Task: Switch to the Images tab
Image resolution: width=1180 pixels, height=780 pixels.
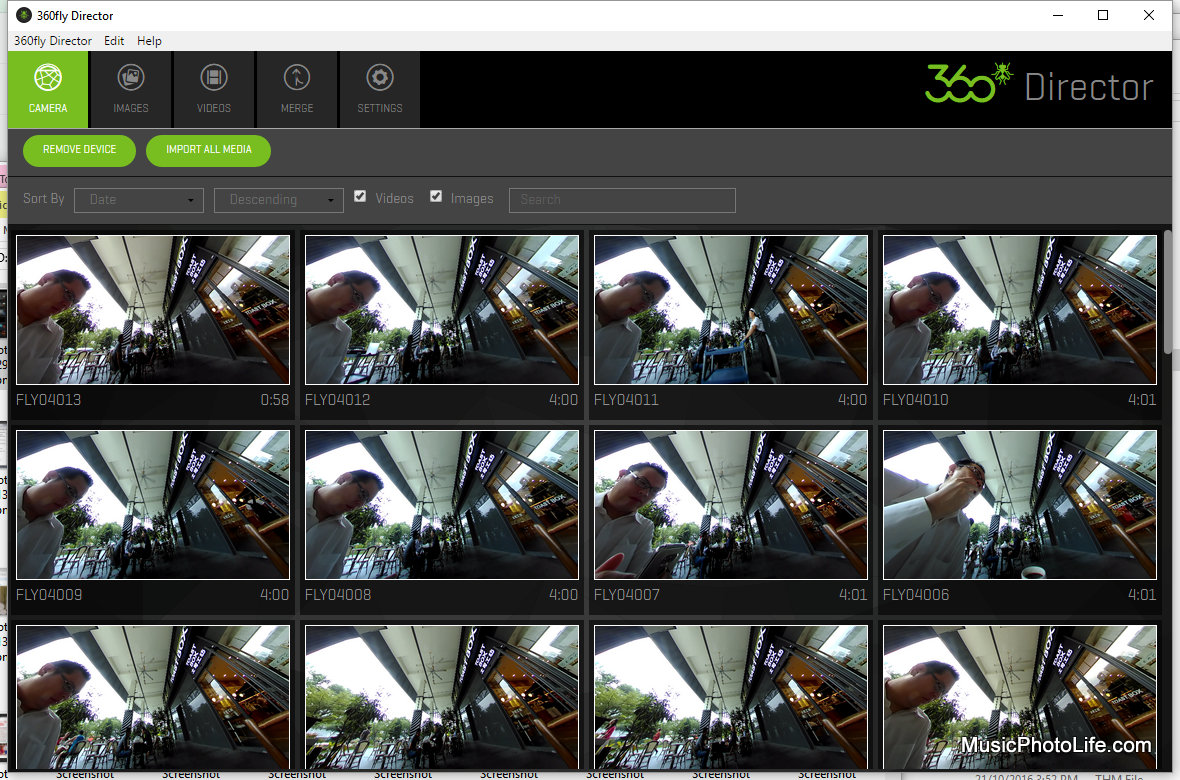Action: point(131,90)
